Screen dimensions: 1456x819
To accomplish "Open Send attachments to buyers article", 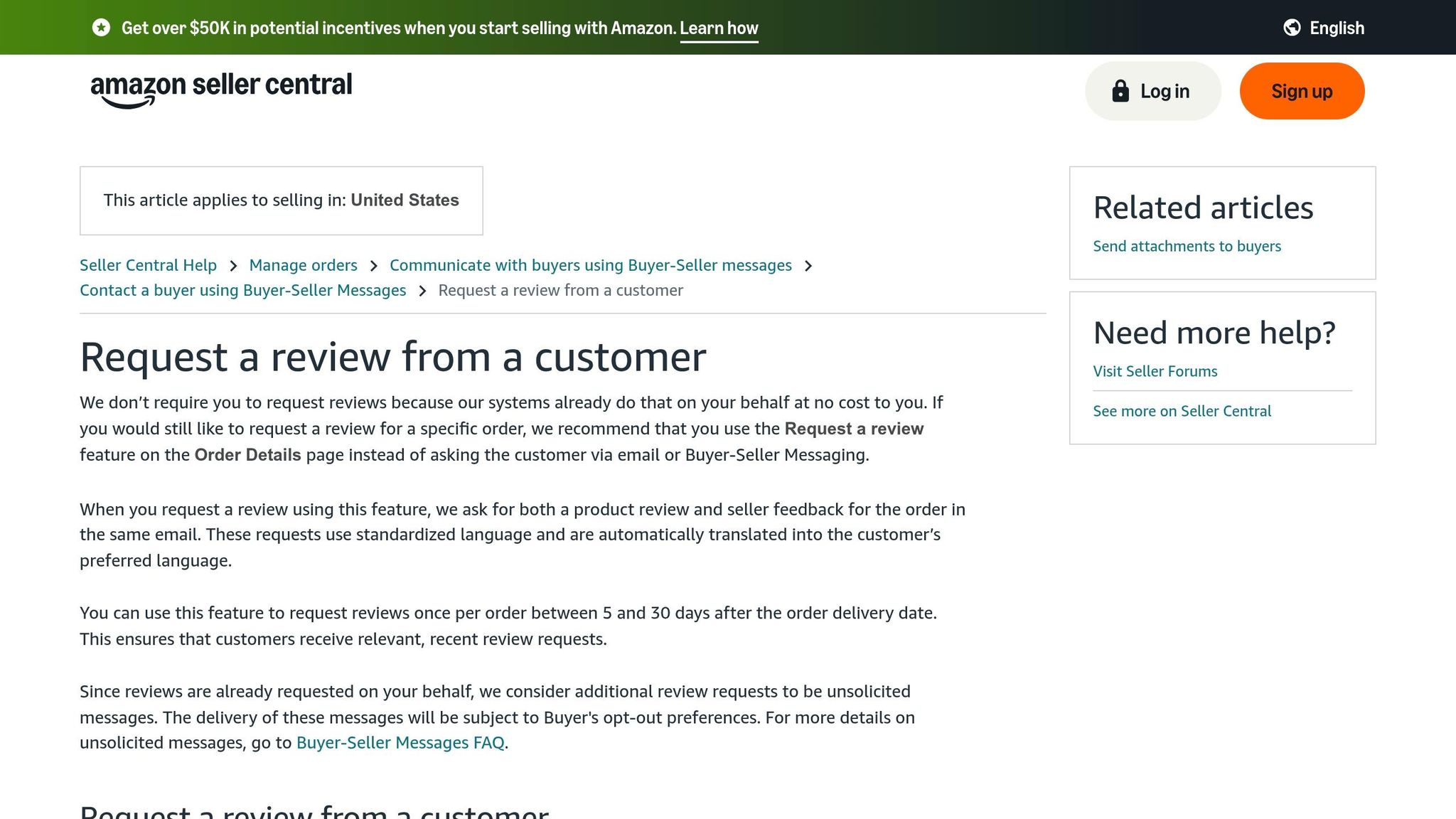I will click(x=1187, y=246).
